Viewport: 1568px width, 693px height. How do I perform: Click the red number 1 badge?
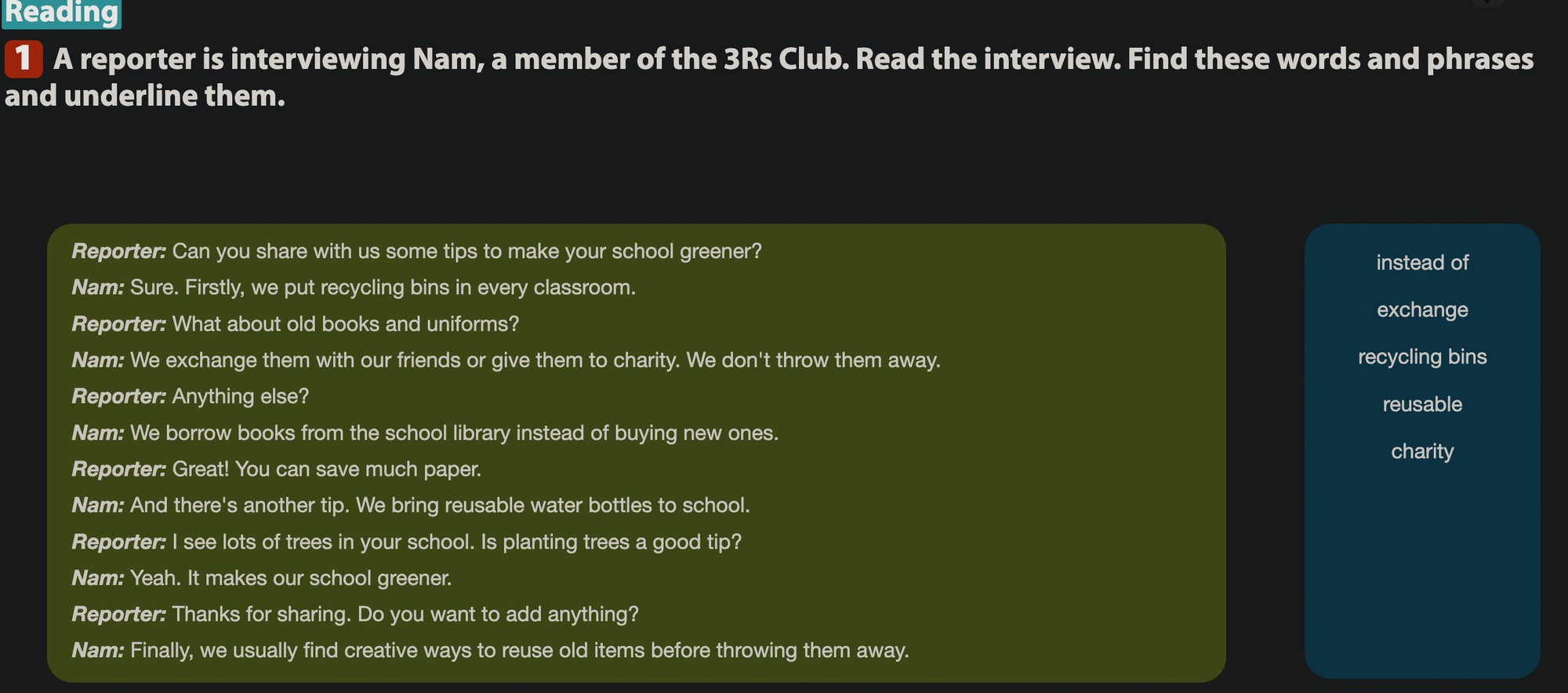point(24,60)
